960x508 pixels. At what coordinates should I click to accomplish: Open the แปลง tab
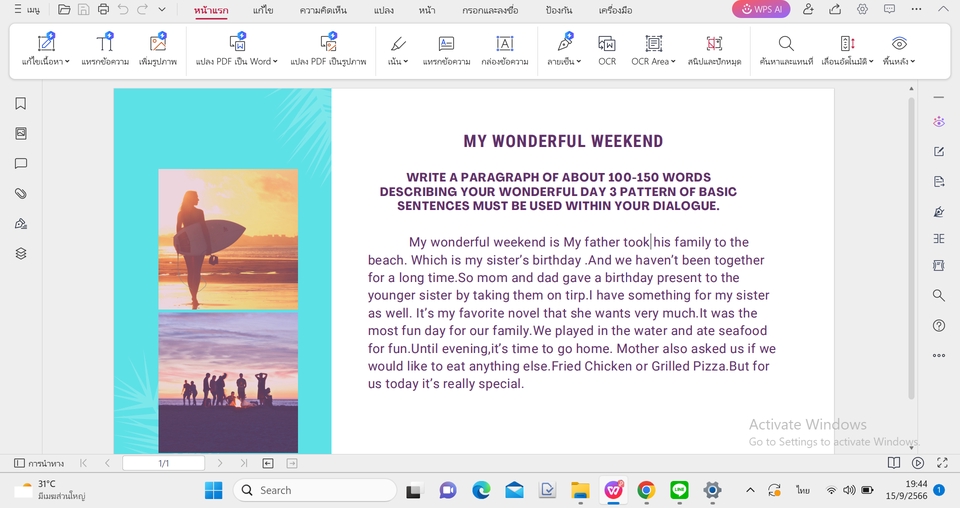pos(384,10)
